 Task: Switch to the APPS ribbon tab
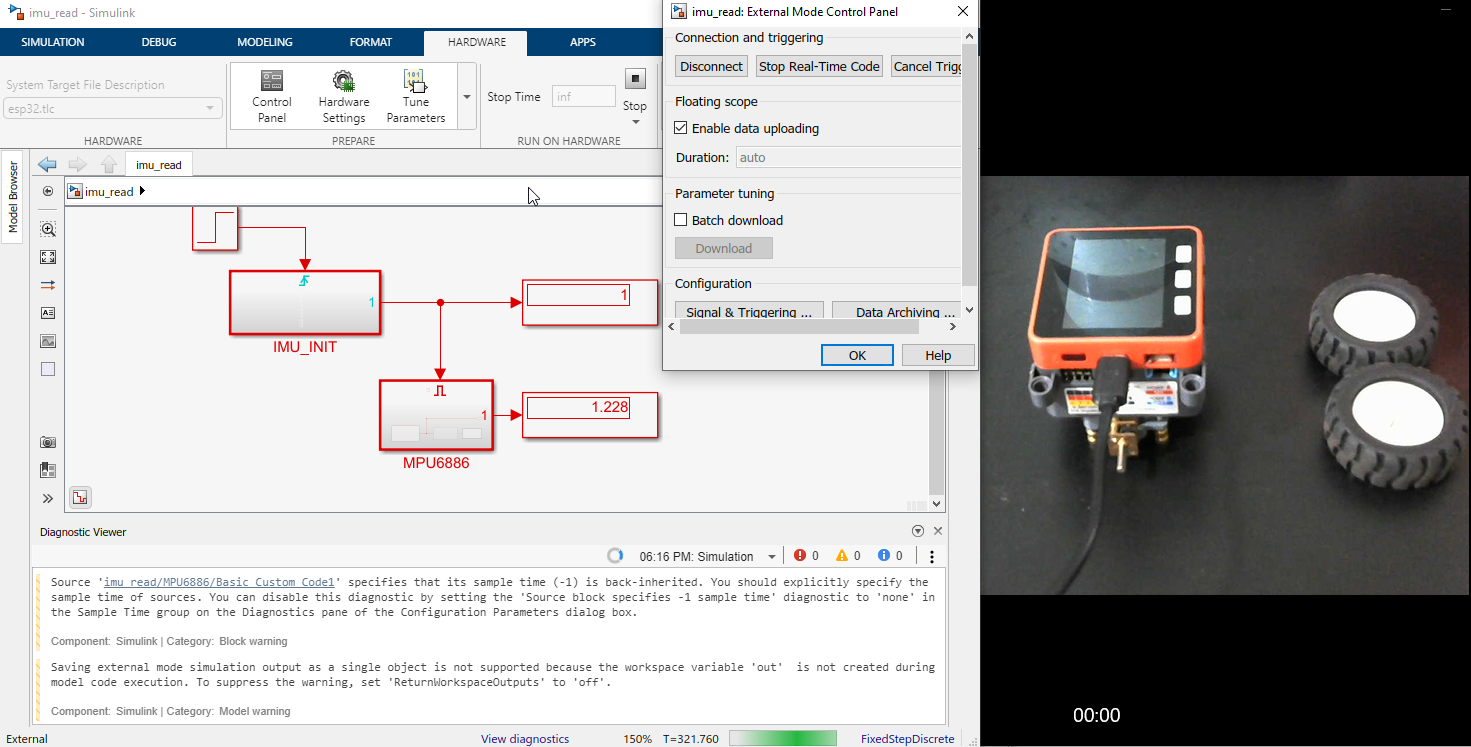583,42
